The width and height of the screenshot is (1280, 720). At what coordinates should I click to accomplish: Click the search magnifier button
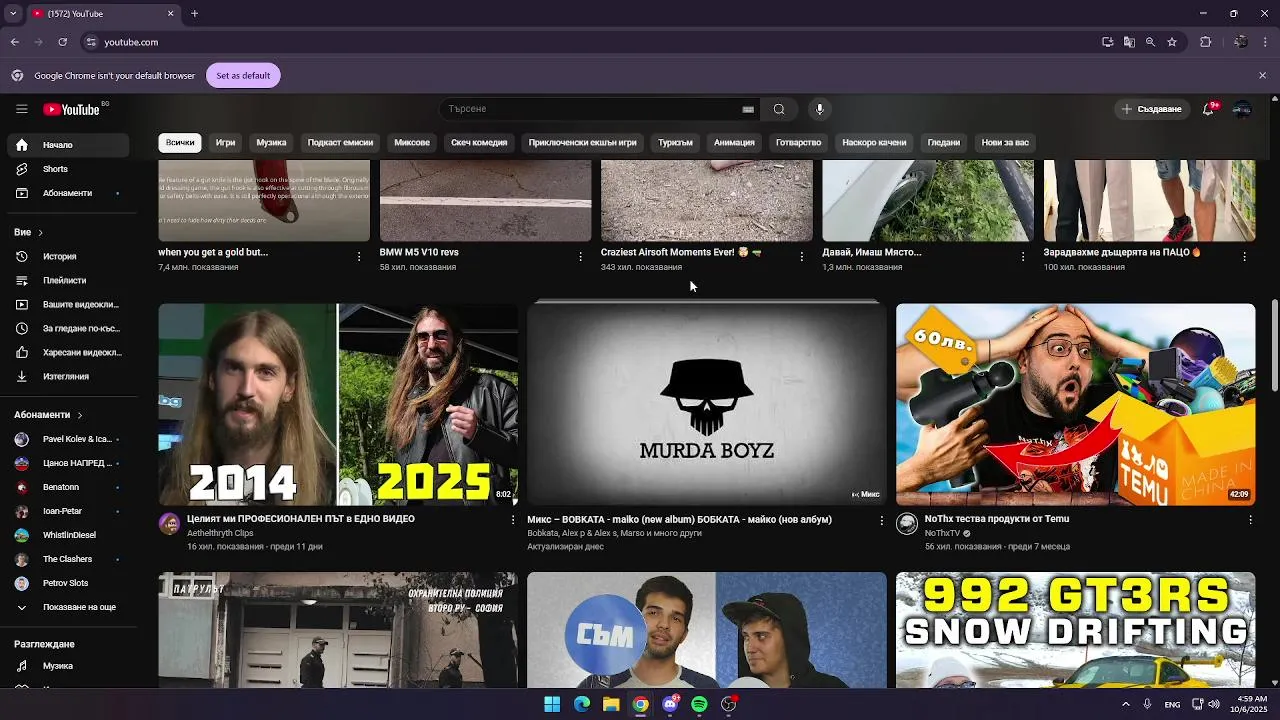click(779, 109)
